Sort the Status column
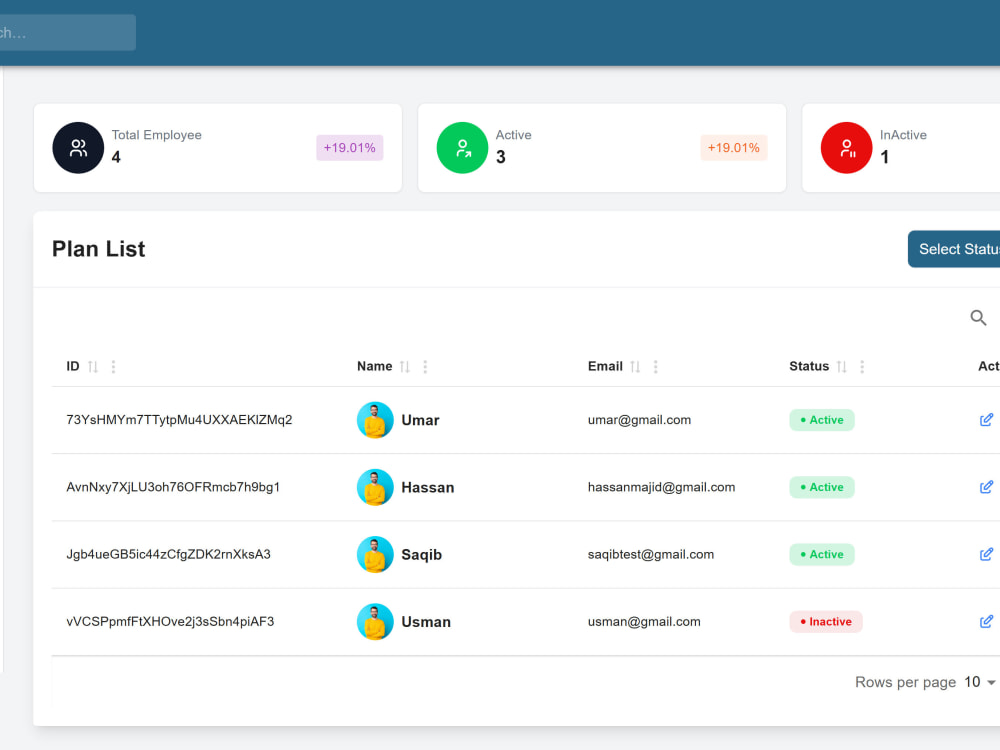Viewport: 1000px width, 750px height. coord(841,366)
